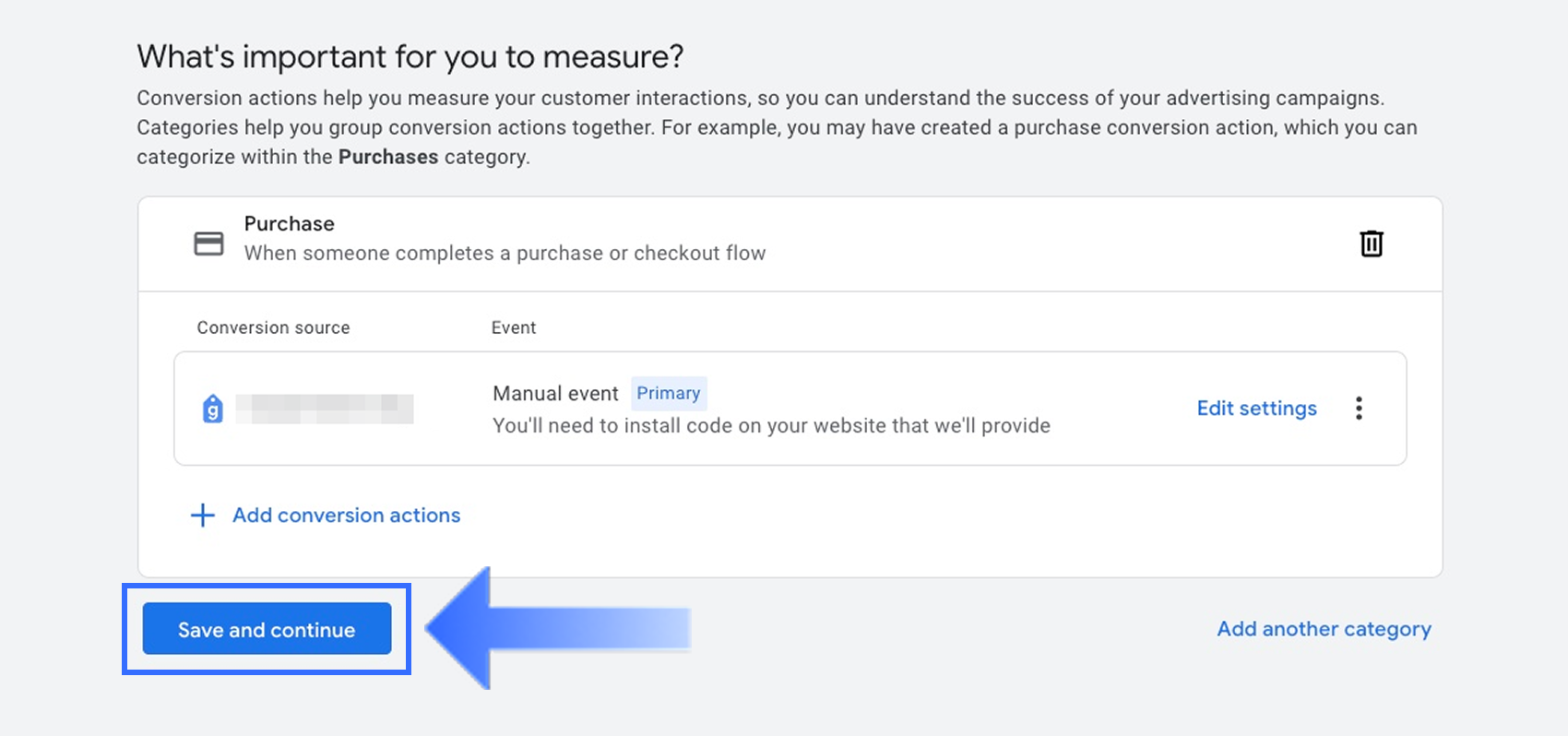The width and height of the screenshot is (1568, 736).
Task: Click the bold Purchases word in description
Action: coord(388,157)
